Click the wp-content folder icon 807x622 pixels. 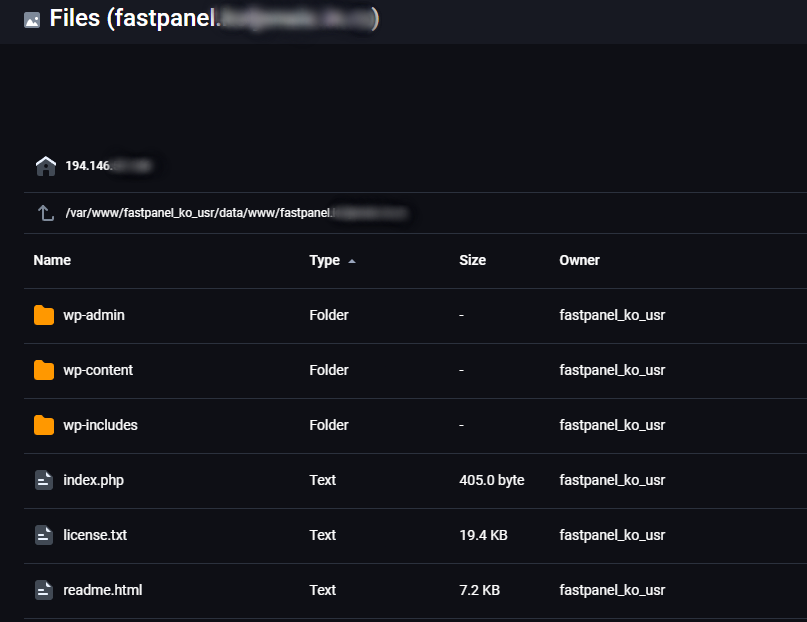point(44,370)
